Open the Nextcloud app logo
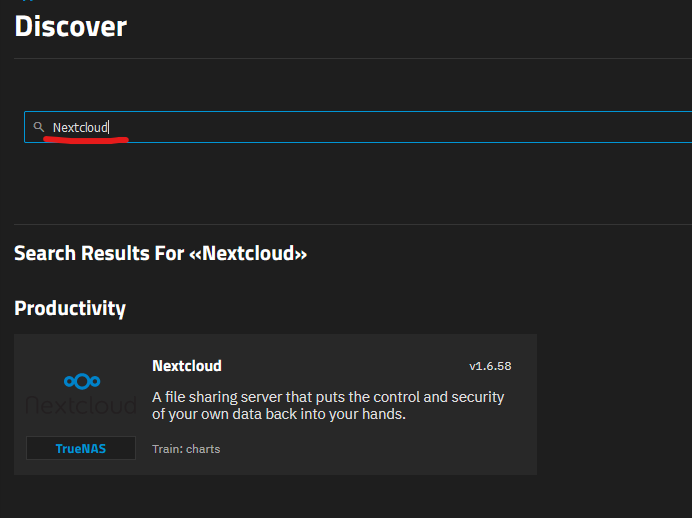This screenshot has height=518, width=692. click(81, 394)
